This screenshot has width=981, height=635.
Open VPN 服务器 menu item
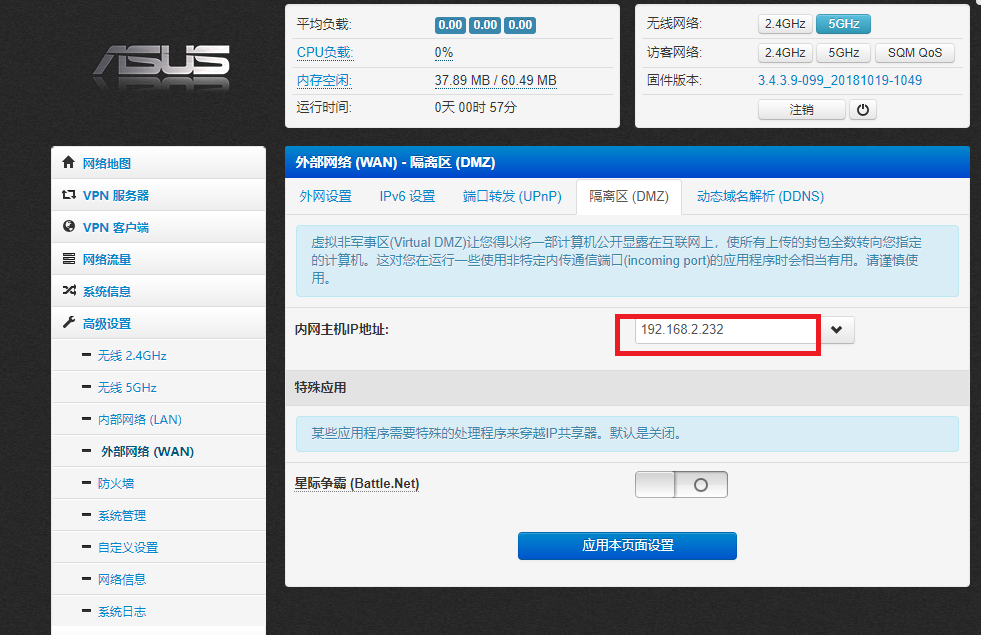pos(158,195)
